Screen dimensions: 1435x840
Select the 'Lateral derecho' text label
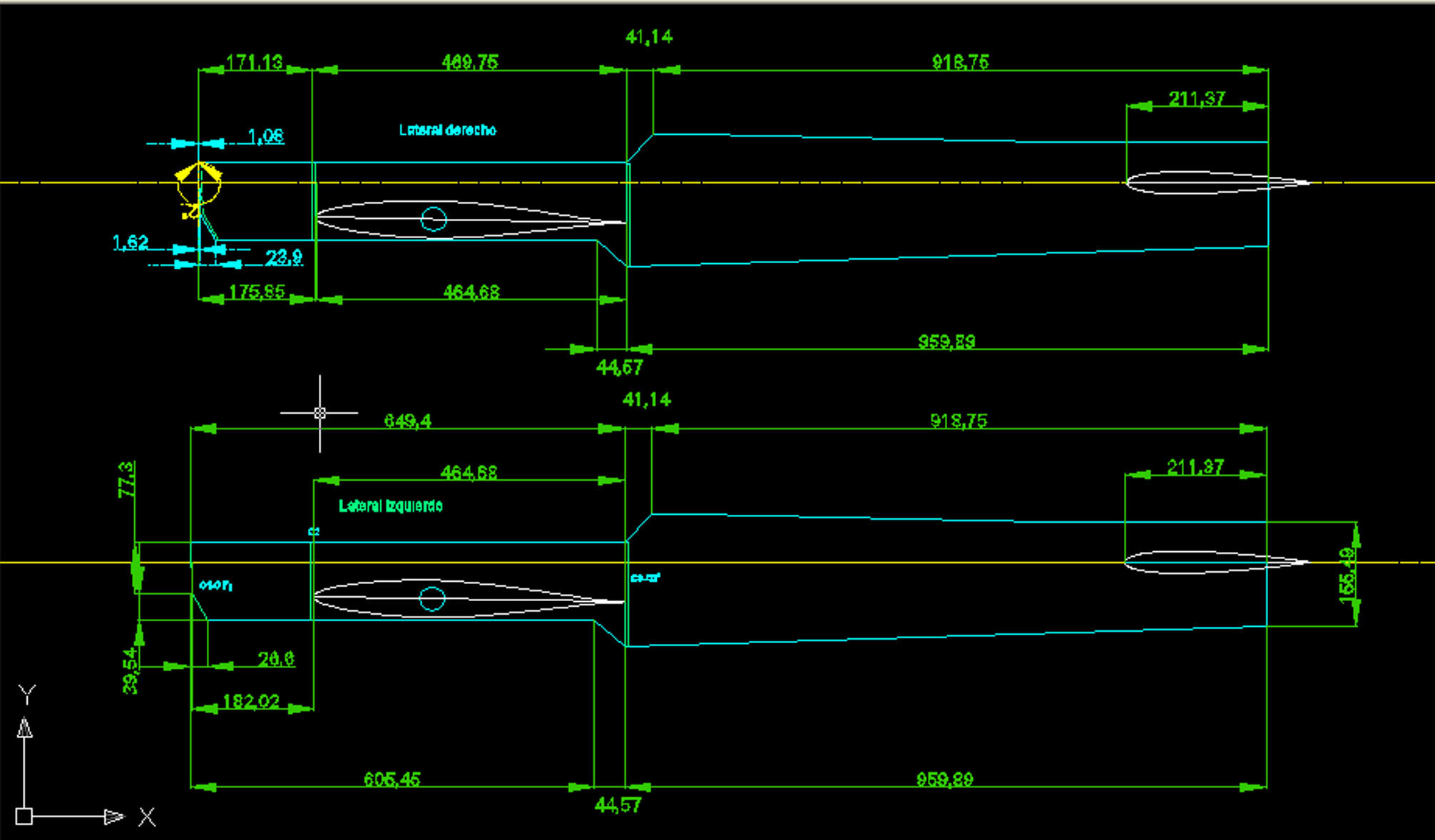(447, 130)
